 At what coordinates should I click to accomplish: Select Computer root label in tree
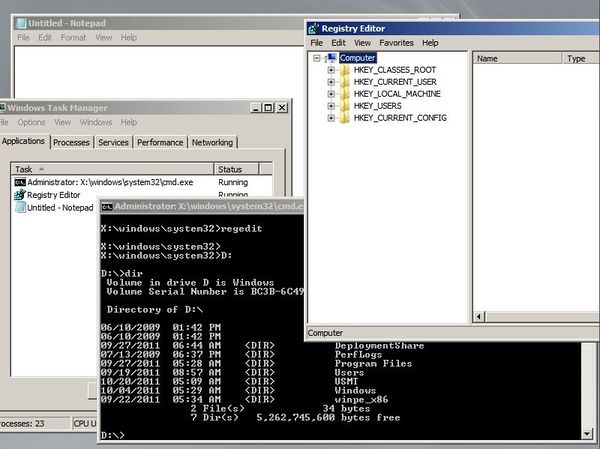click(357, 58)
